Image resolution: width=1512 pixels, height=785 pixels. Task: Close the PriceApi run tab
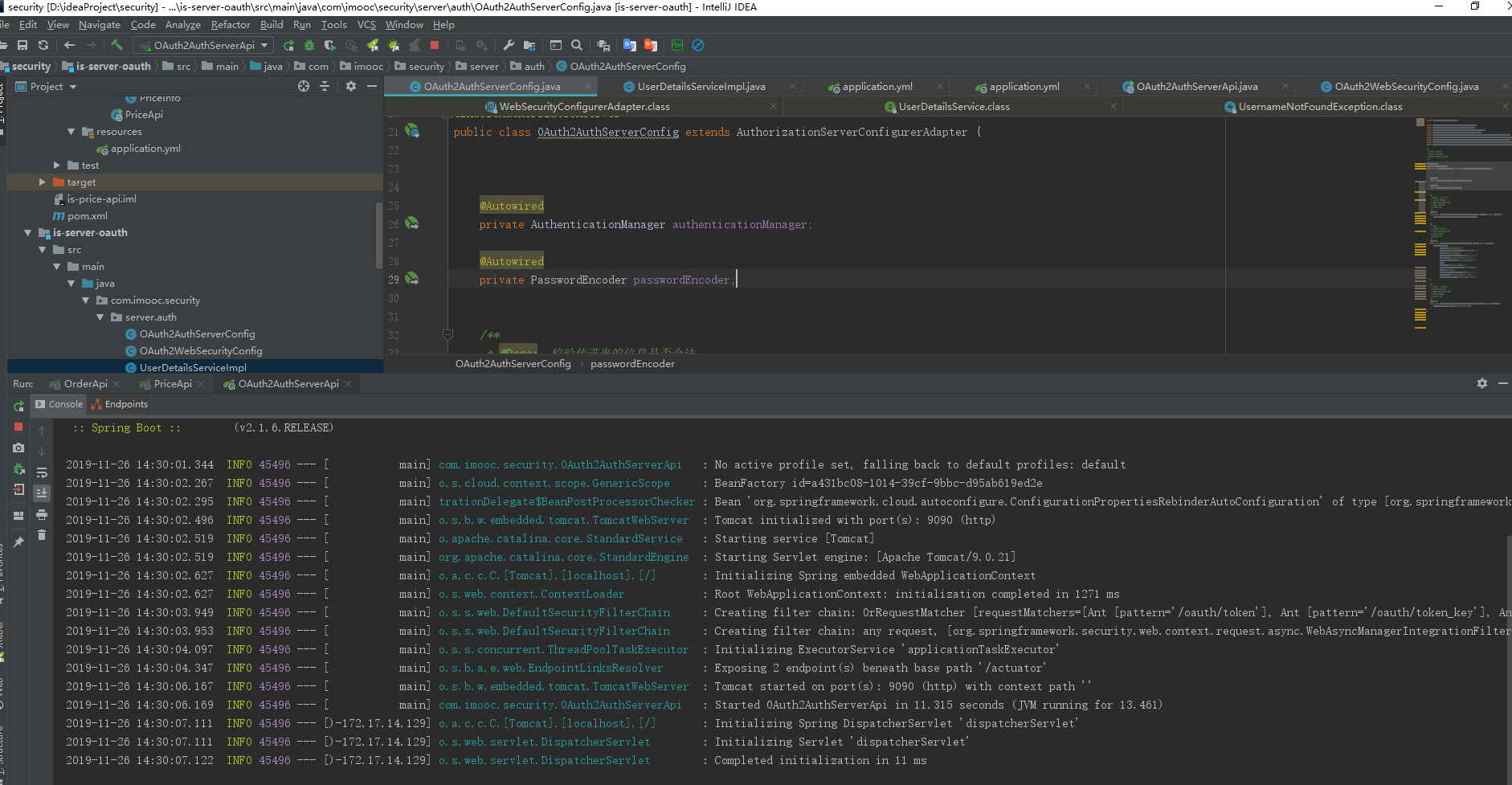click(x=201, y=384)
